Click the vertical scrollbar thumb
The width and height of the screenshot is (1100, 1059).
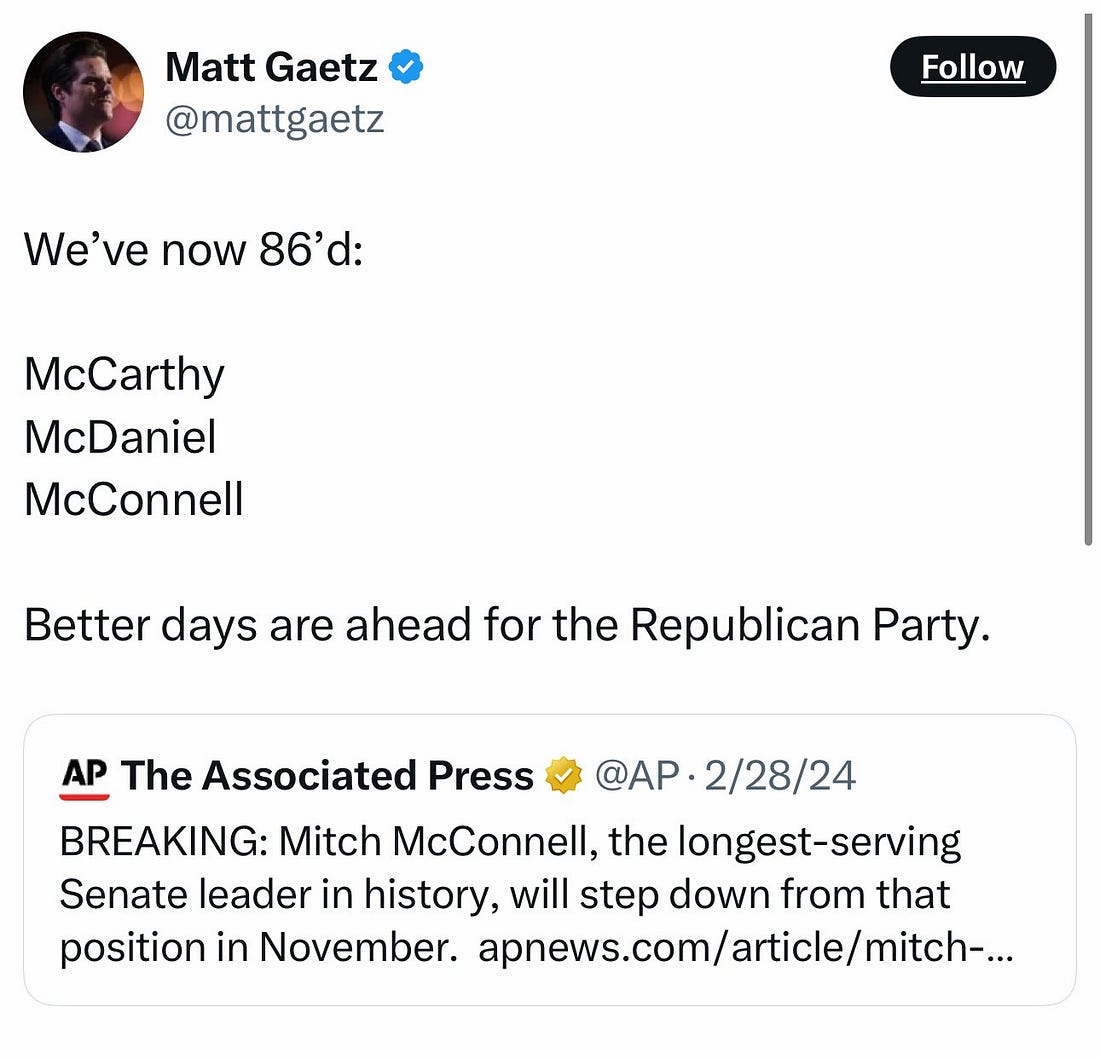pos(1088,280)
